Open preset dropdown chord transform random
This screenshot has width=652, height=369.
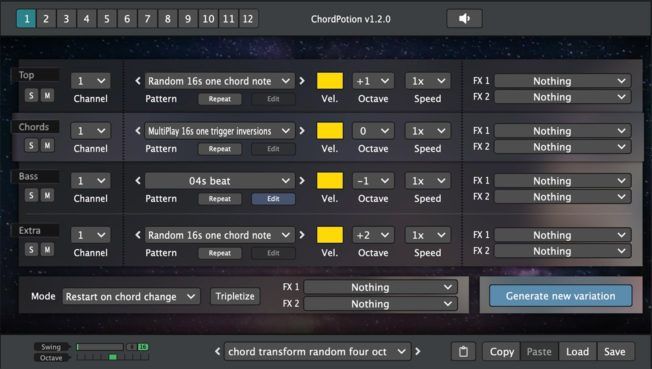pyautogui.click(x=317, y=352)
